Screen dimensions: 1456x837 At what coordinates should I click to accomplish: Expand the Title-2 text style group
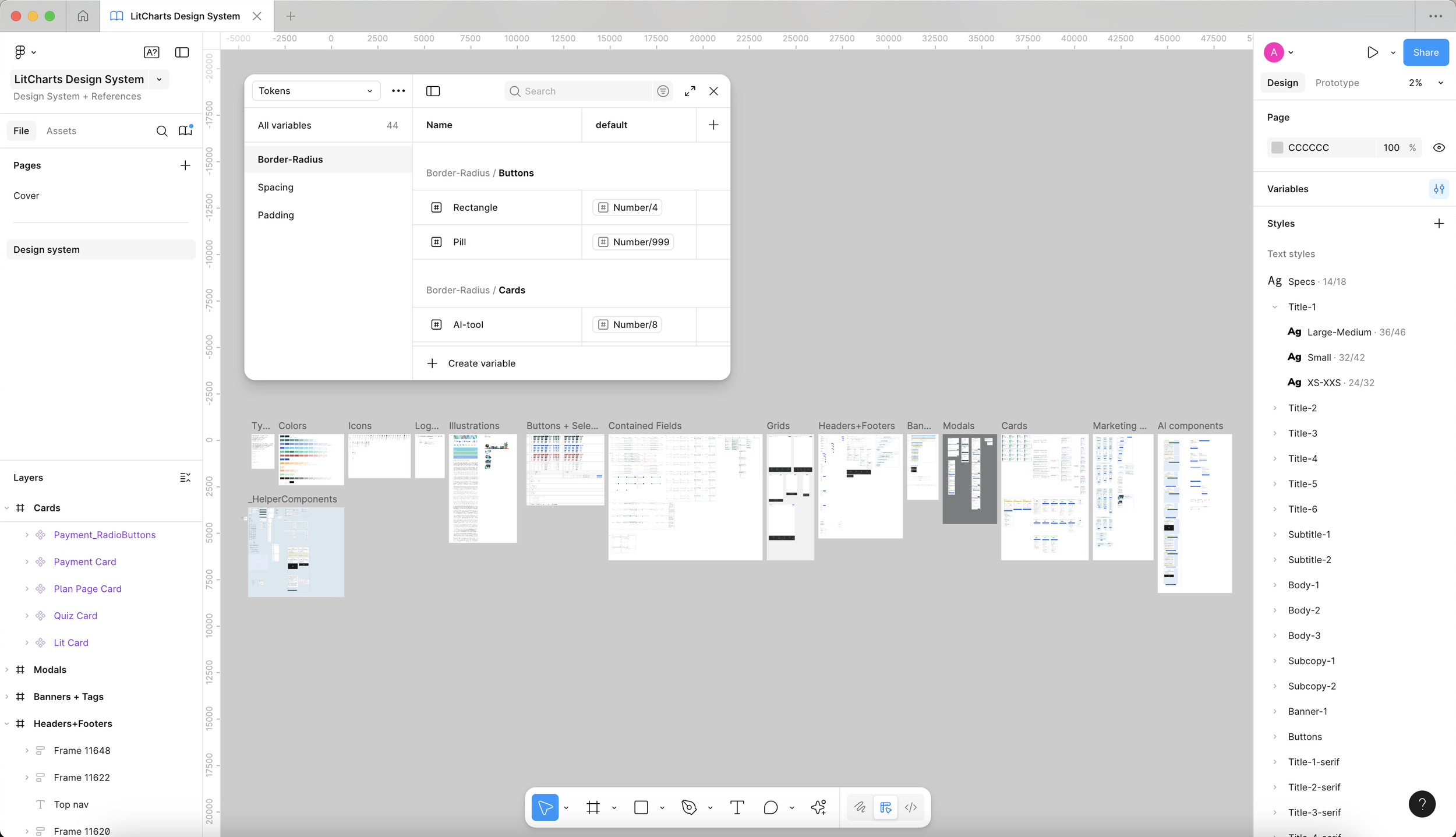coord(1275,408)
